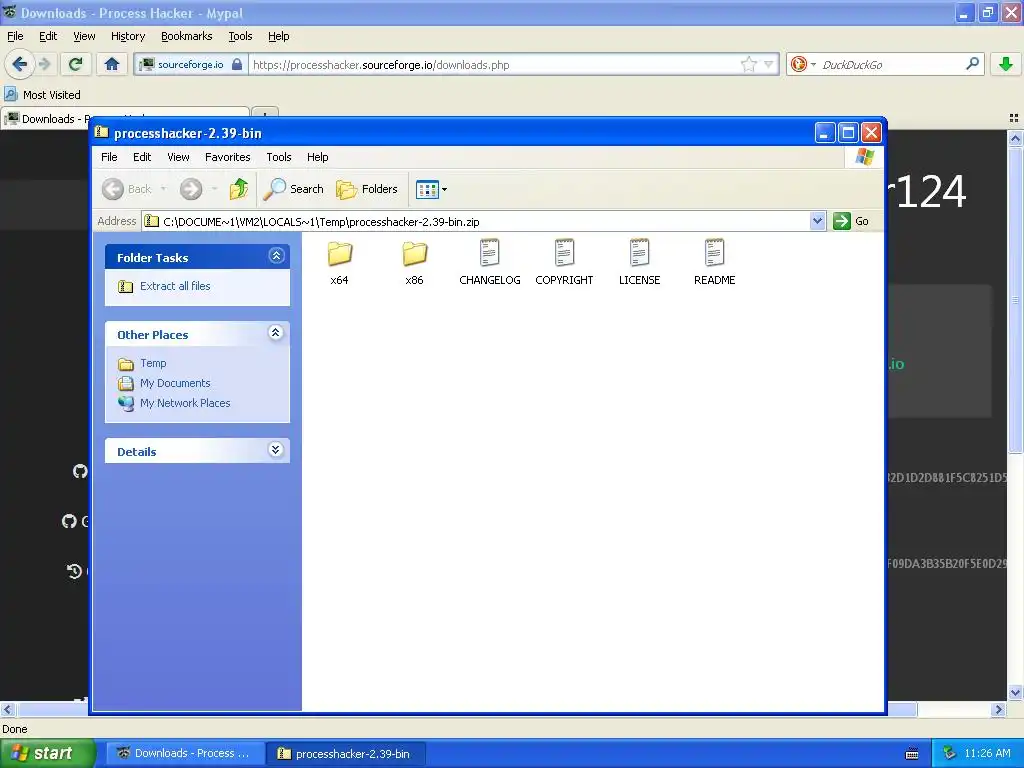Select the Downloads browser tab
The image size is (1024, 768).
click(124, 118)
